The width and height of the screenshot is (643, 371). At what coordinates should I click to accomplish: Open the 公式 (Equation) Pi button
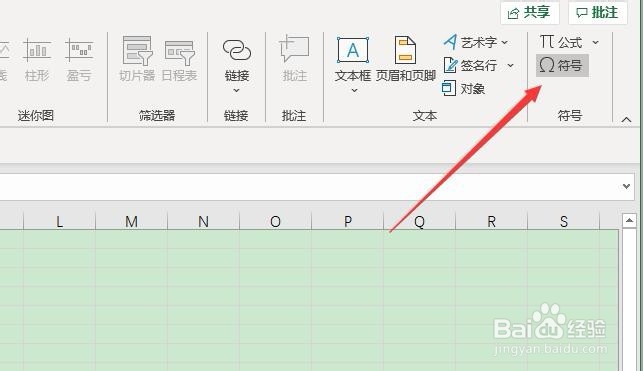[561, 42]
